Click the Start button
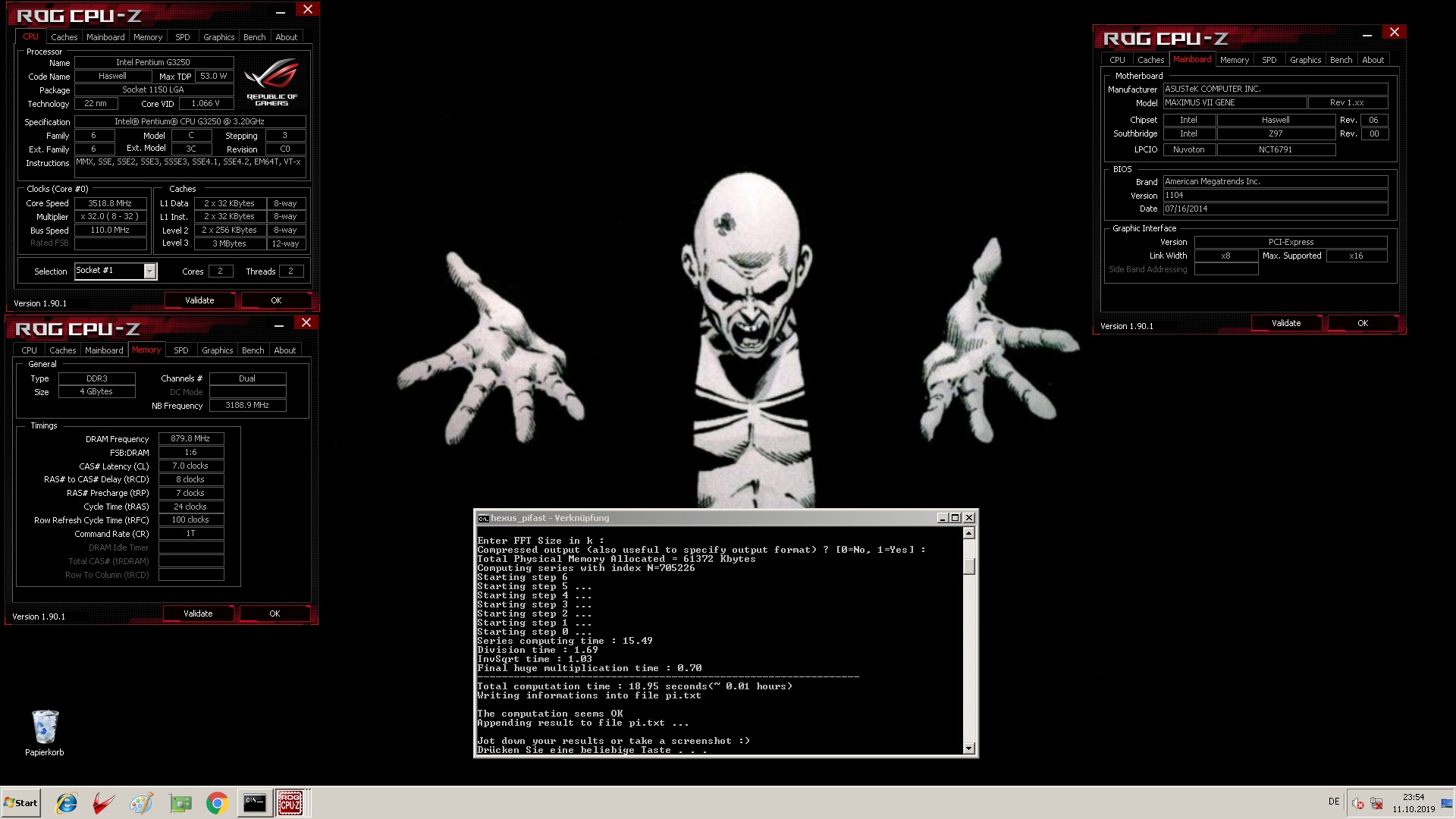 (x=20, y=803)
